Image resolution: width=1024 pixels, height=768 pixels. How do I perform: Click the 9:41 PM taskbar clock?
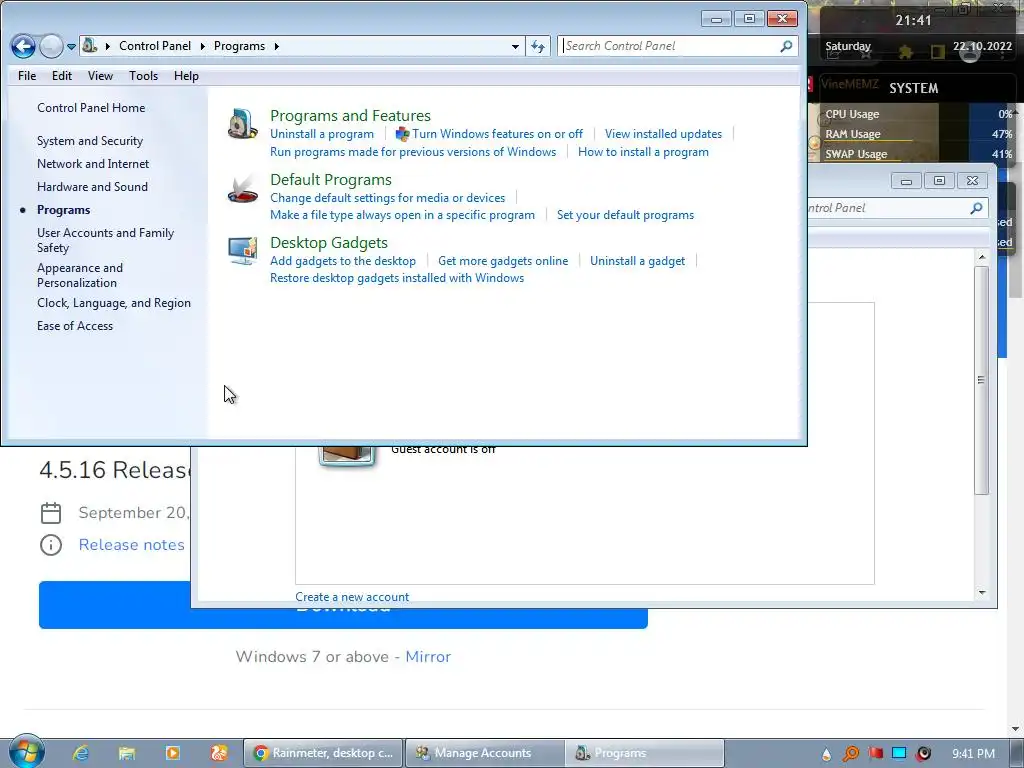coord(973,754)
